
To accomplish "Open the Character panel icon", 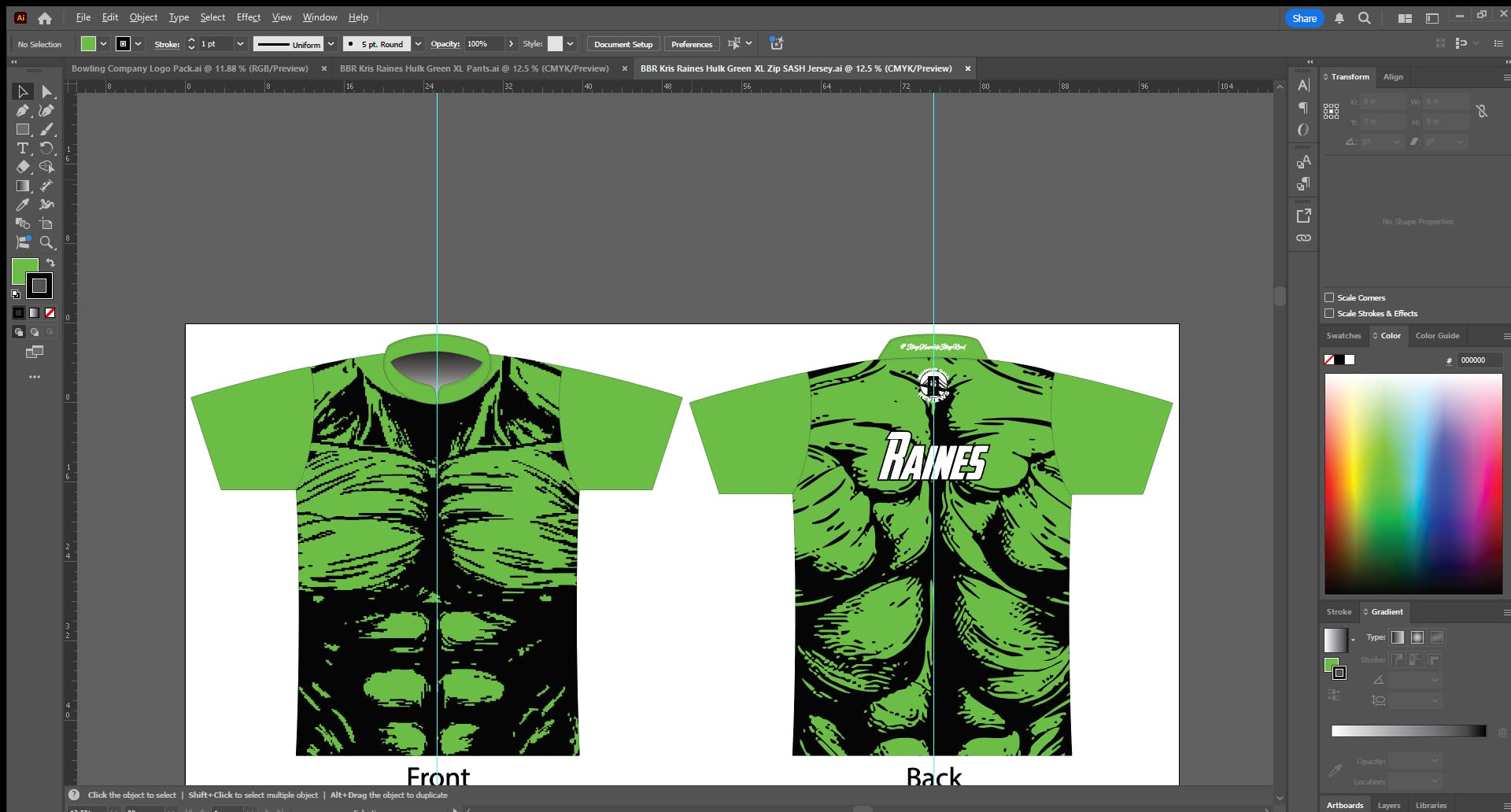I will coord(1303,86).
